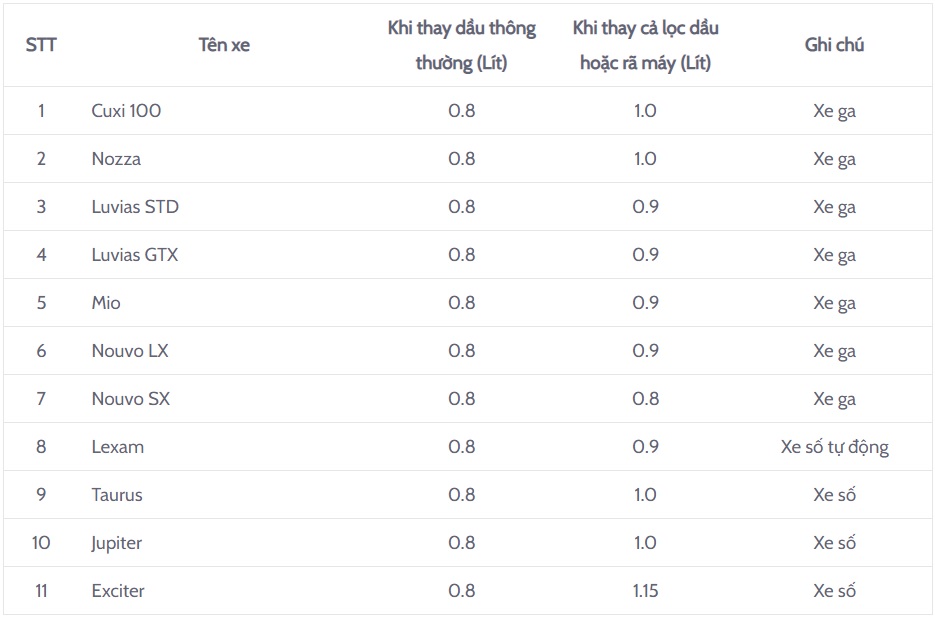
Task: Click 'Khi thay cả lọc dầu' header
Action: pyautogui.click(x=646, y=45)
